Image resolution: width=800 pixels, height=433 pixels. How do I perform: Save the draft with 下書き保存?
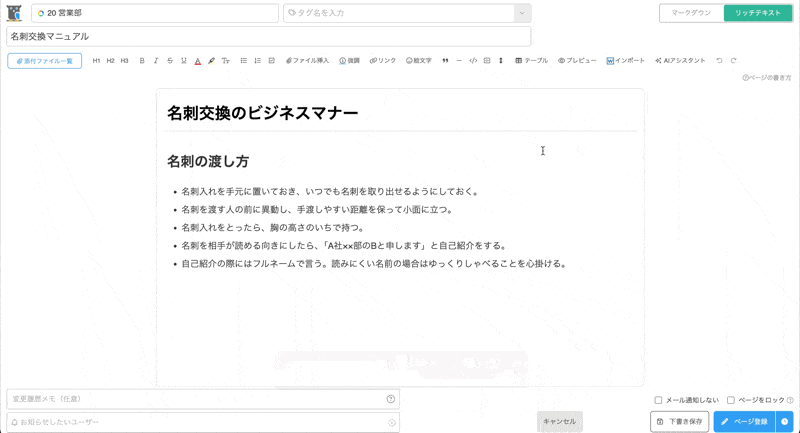[680, 422]
